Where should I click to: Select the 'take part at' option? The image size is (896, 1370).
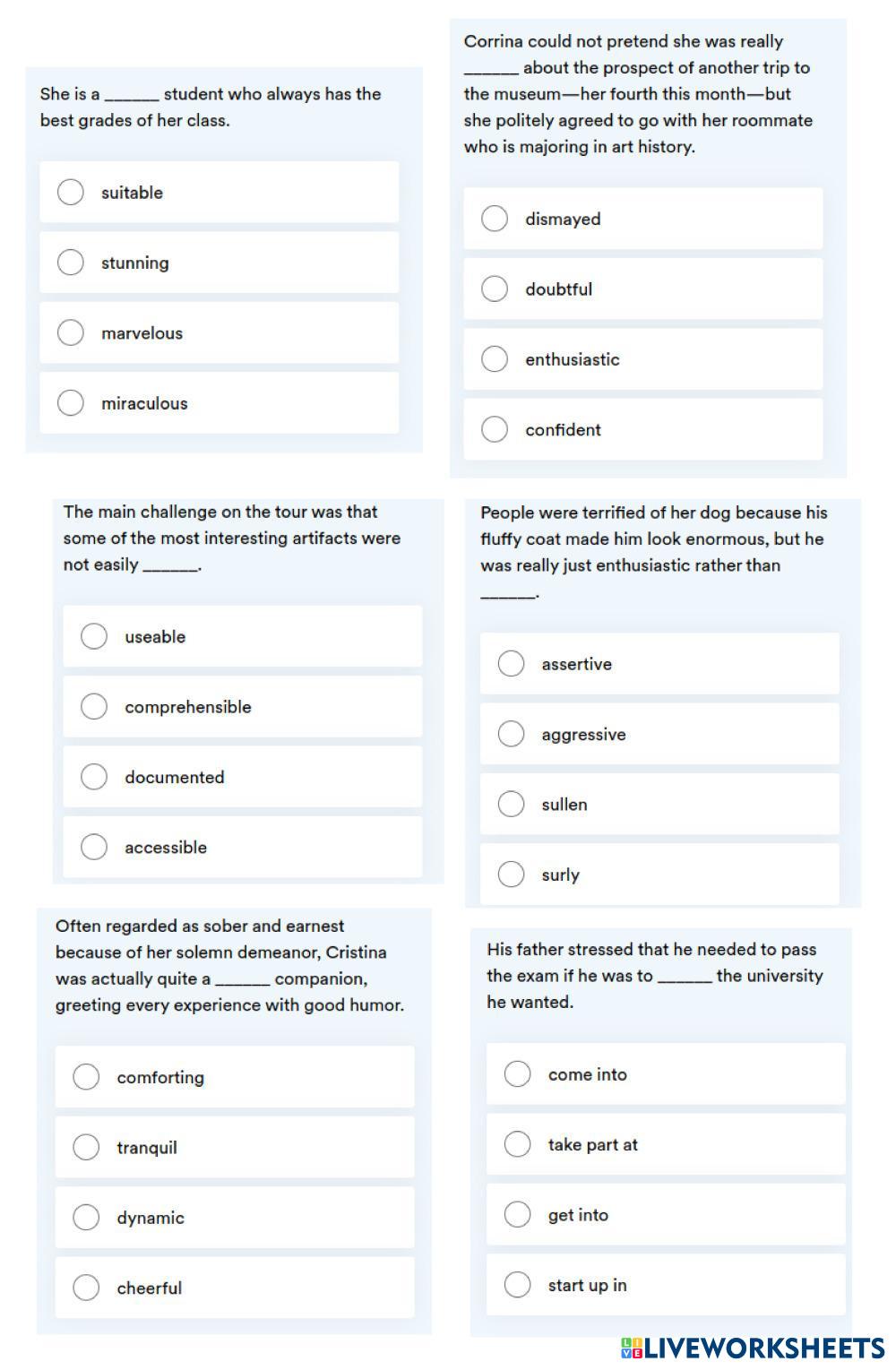[x=518, y=1144]
